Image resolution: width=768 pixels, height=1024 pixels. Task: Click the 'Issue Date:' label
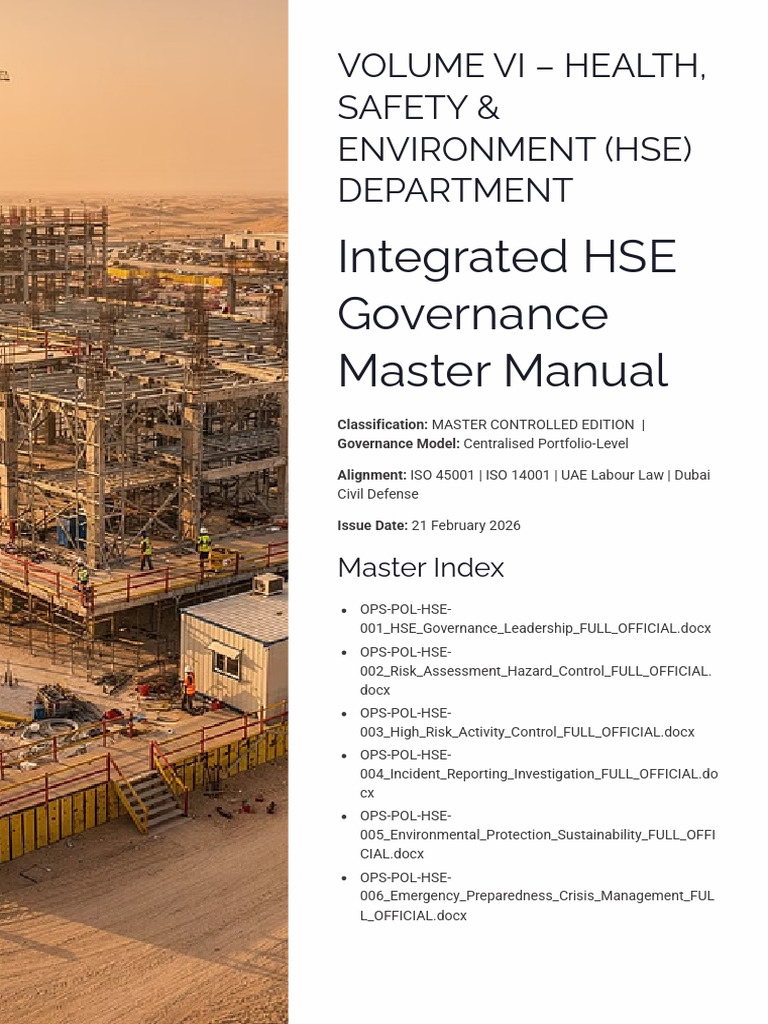[372, 525]
